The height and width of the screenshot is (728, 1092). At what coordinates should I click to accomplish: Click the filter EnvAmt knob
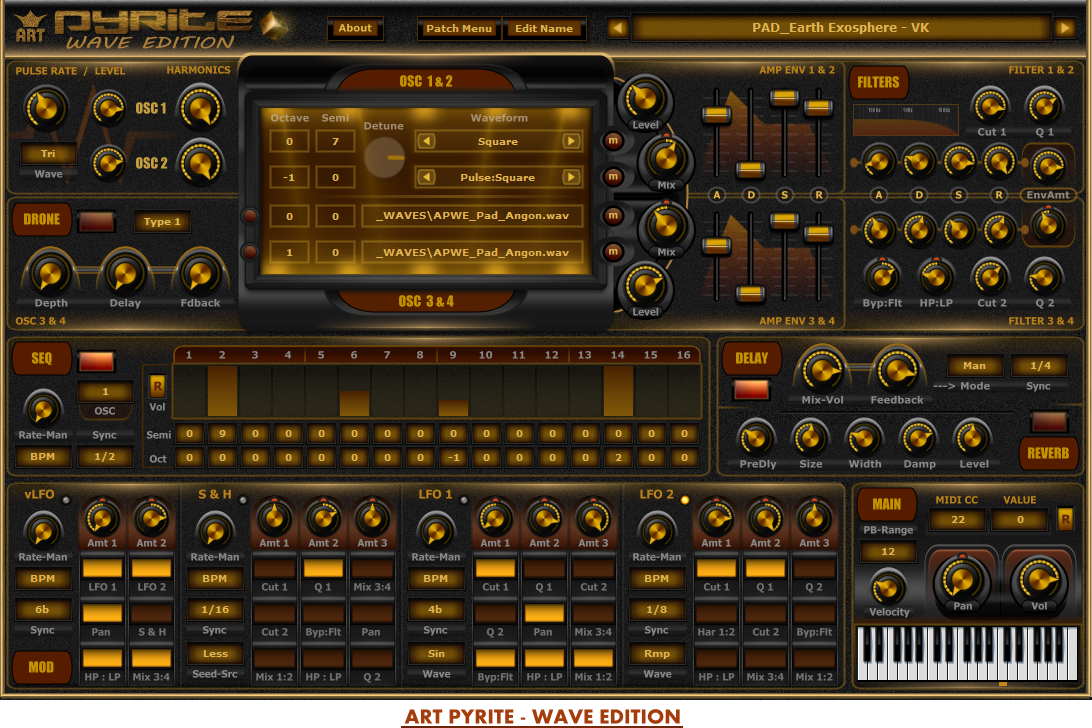[x=1046, y=164]
